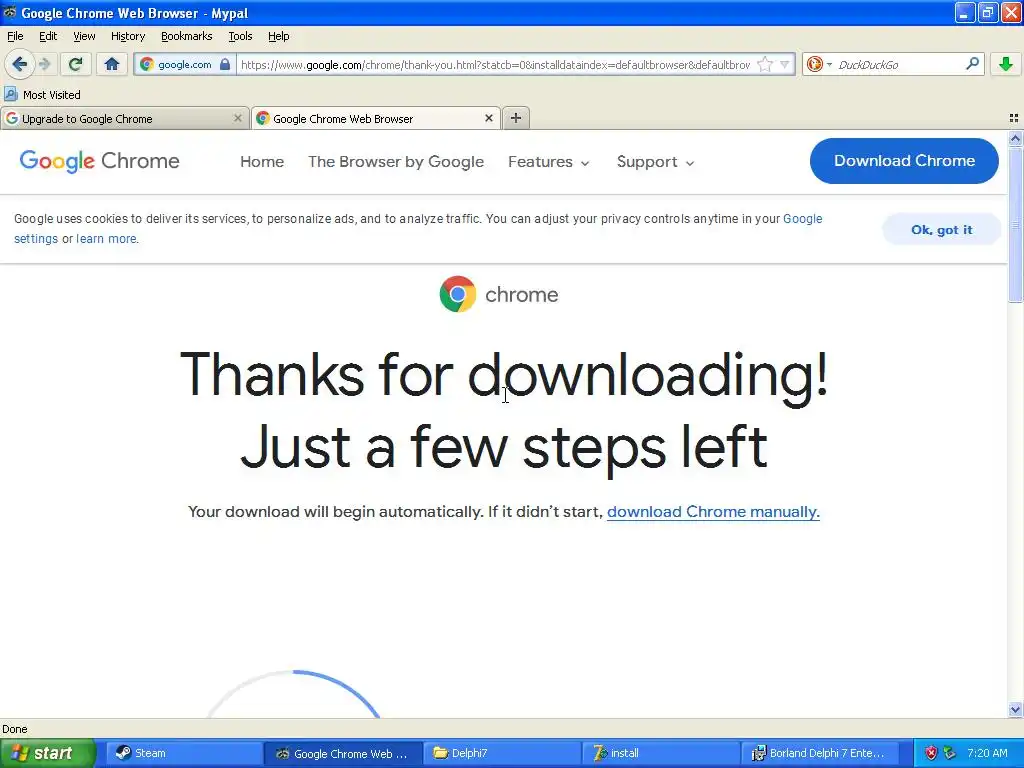Image resolution: width=1024 pixels, height=768 pixels.
Task: Go back with the Back arrow button
Action: pos(19,64)
